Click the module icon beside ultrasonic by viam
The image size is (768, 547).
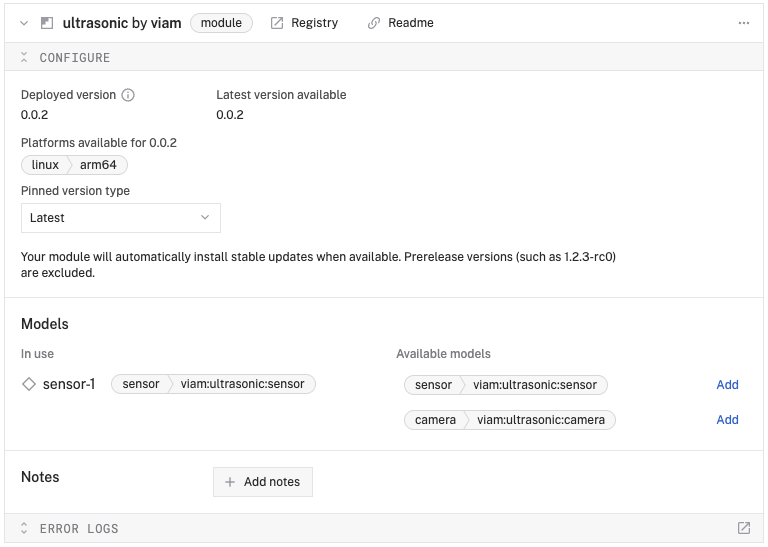pyautogui.click(x=47, y=23)
